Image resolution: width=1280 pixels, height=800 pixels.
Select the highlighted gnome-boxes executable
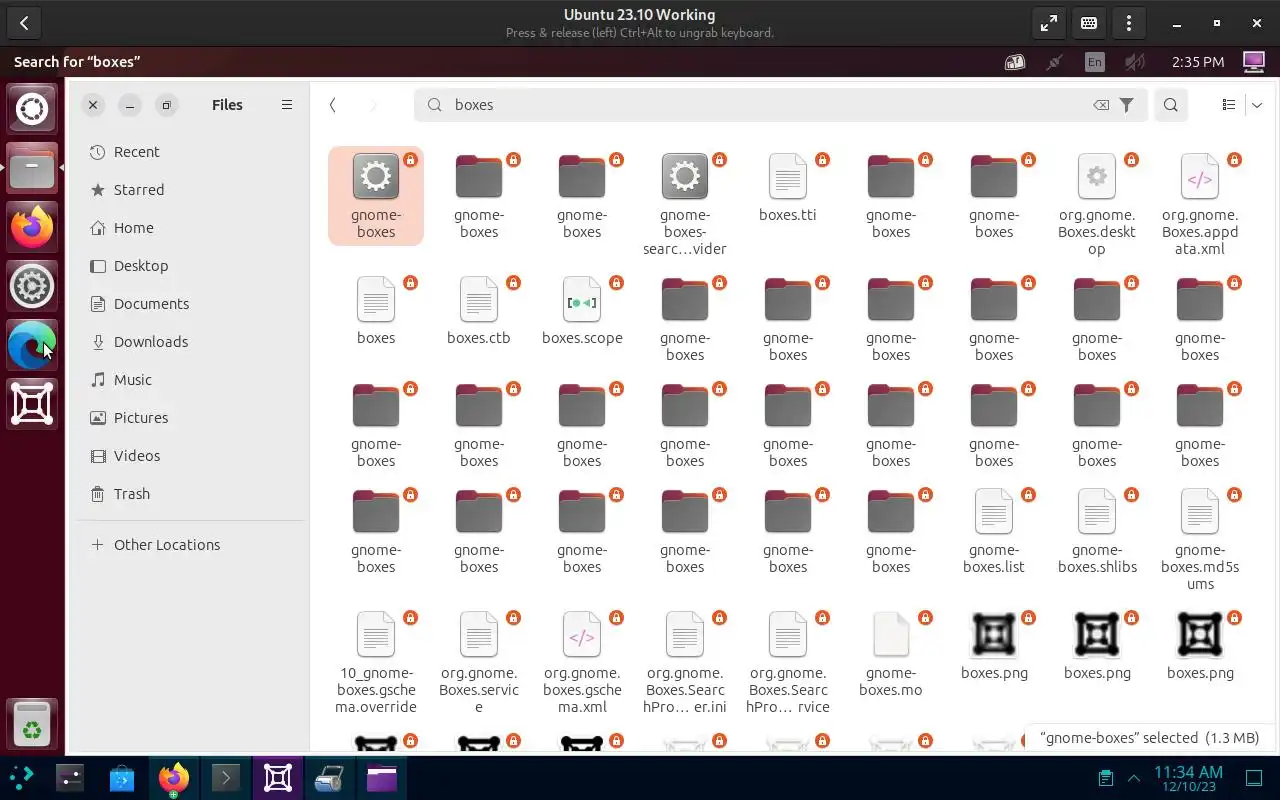[x=376, y=196]
